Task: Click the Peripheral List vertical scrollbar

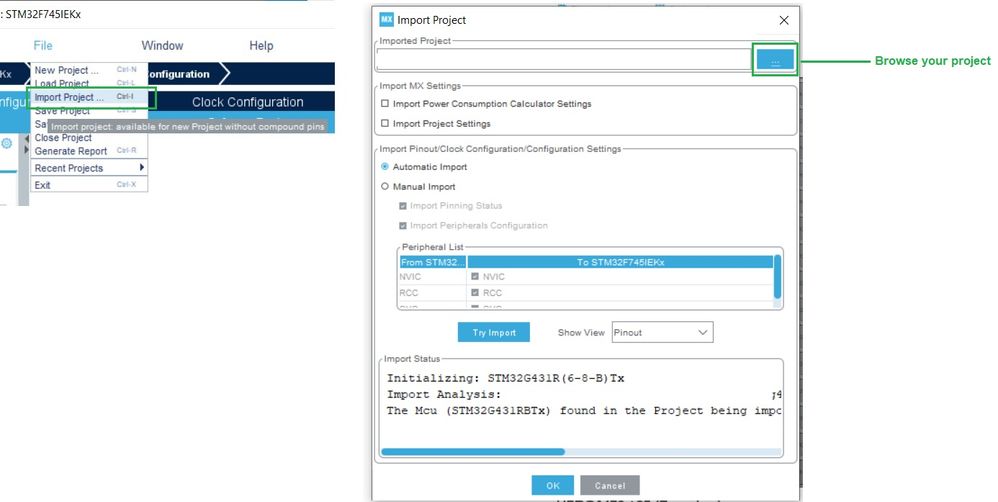Action: pos(777,277)
